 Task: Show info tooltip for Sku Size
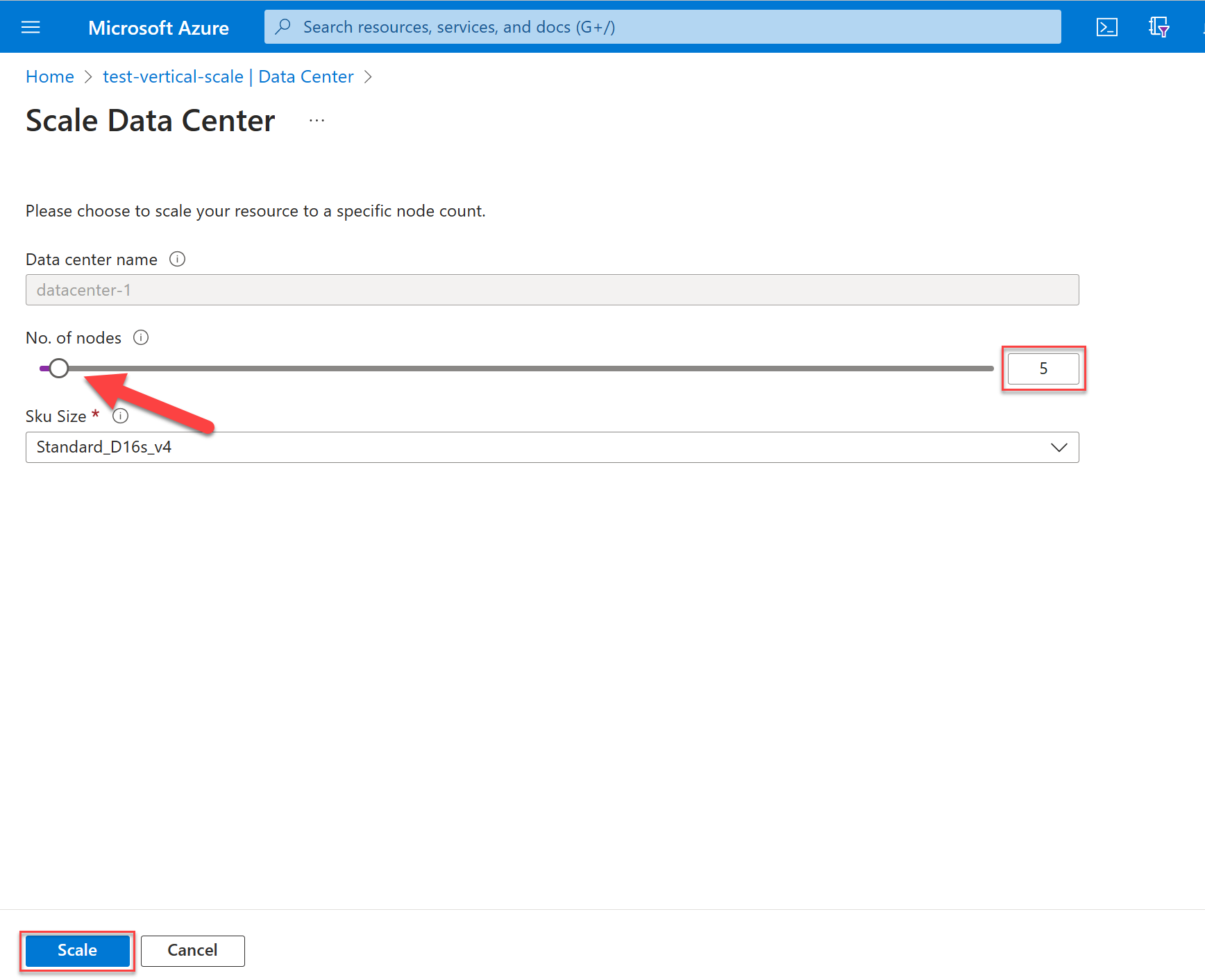(121, 416)
